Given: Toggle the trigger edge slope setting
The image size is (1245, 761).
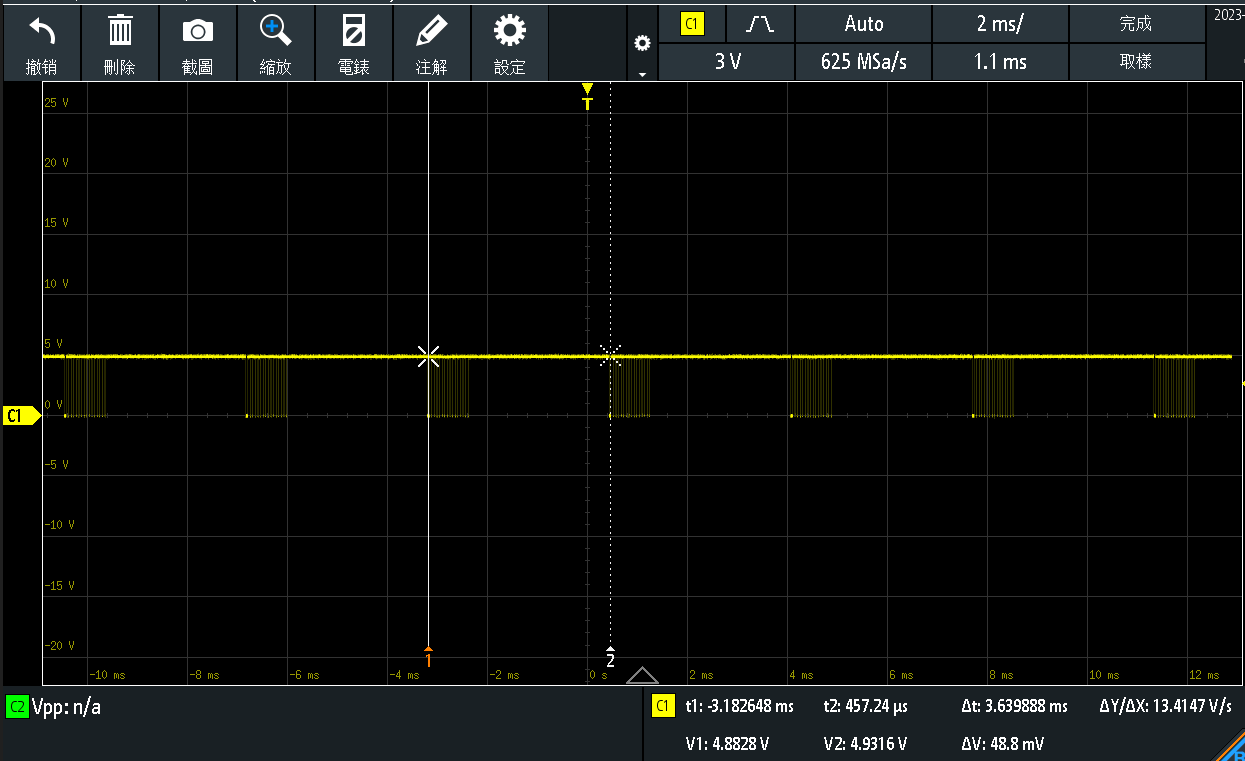Looking at the screenshot, I should click(x=760, y=23).
